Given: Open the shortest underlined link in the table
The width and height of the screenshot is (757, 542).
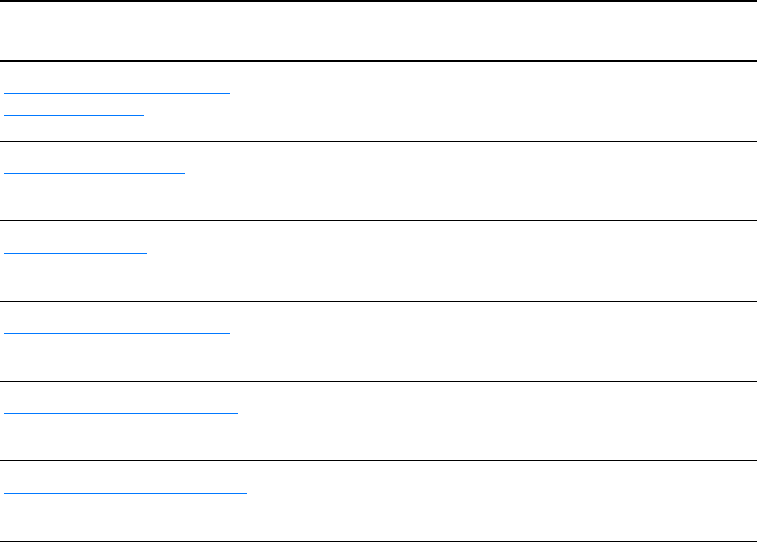Looking at the screenshot, I should click(x=75, y=252).
